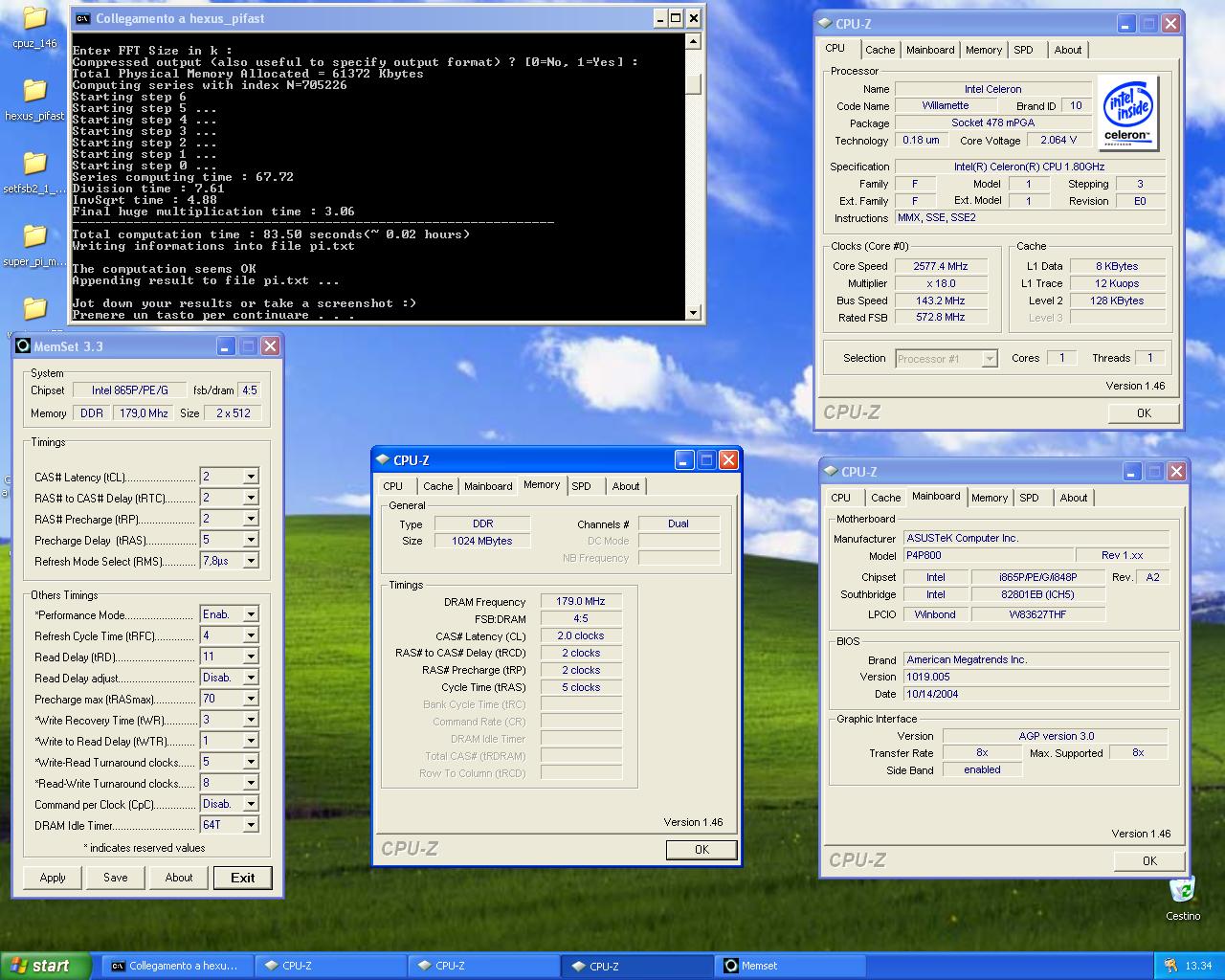Open the setfsb2_1 desktop folder
Image resolution: width=1225 pixels, height=980 pixels.
coord(34,172)
